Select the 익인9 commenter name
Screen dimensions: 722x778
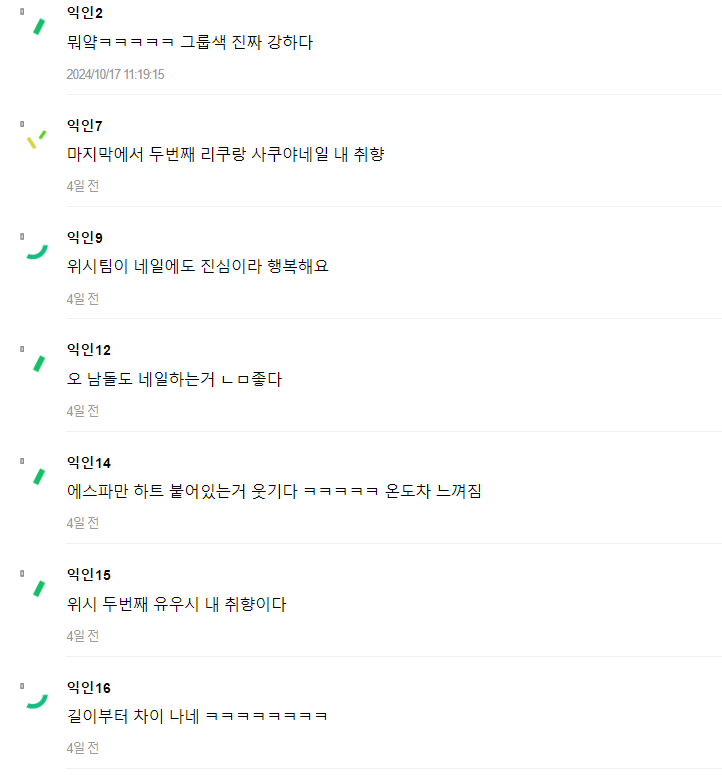point(85,237)
